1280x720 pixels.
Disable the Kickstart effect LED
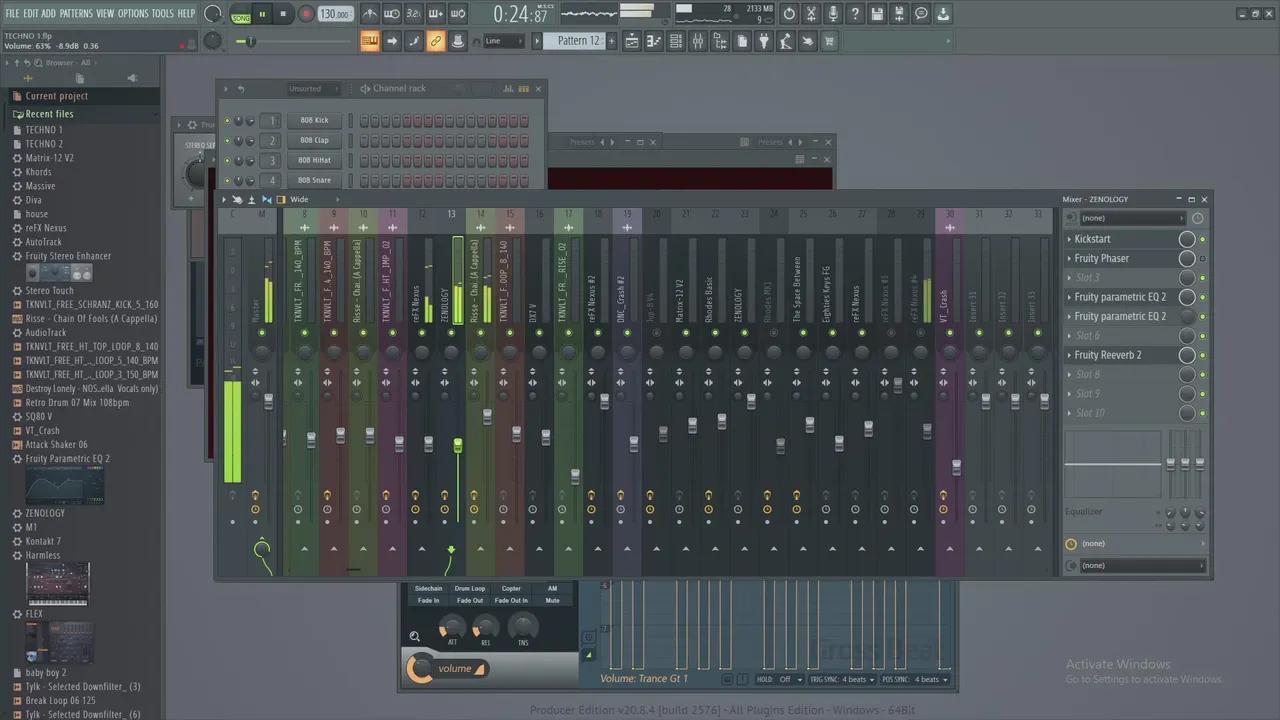coord(1202,239)
